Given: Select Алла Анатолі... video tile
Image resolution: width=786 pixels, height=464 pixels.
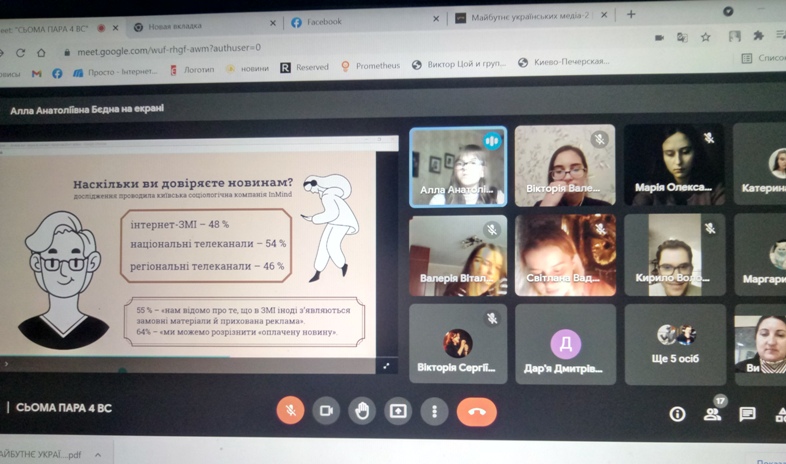Looking at the screenshot, I should tap(458, 166).
